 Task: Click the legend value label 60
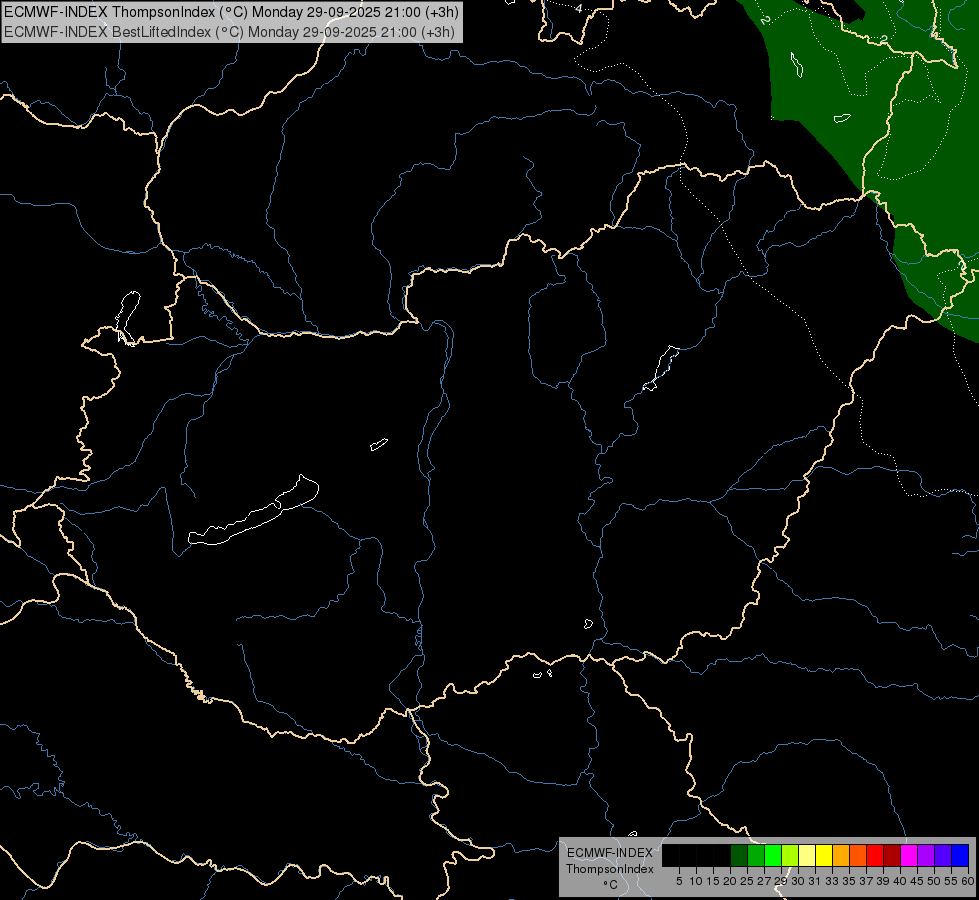[968, 881]
